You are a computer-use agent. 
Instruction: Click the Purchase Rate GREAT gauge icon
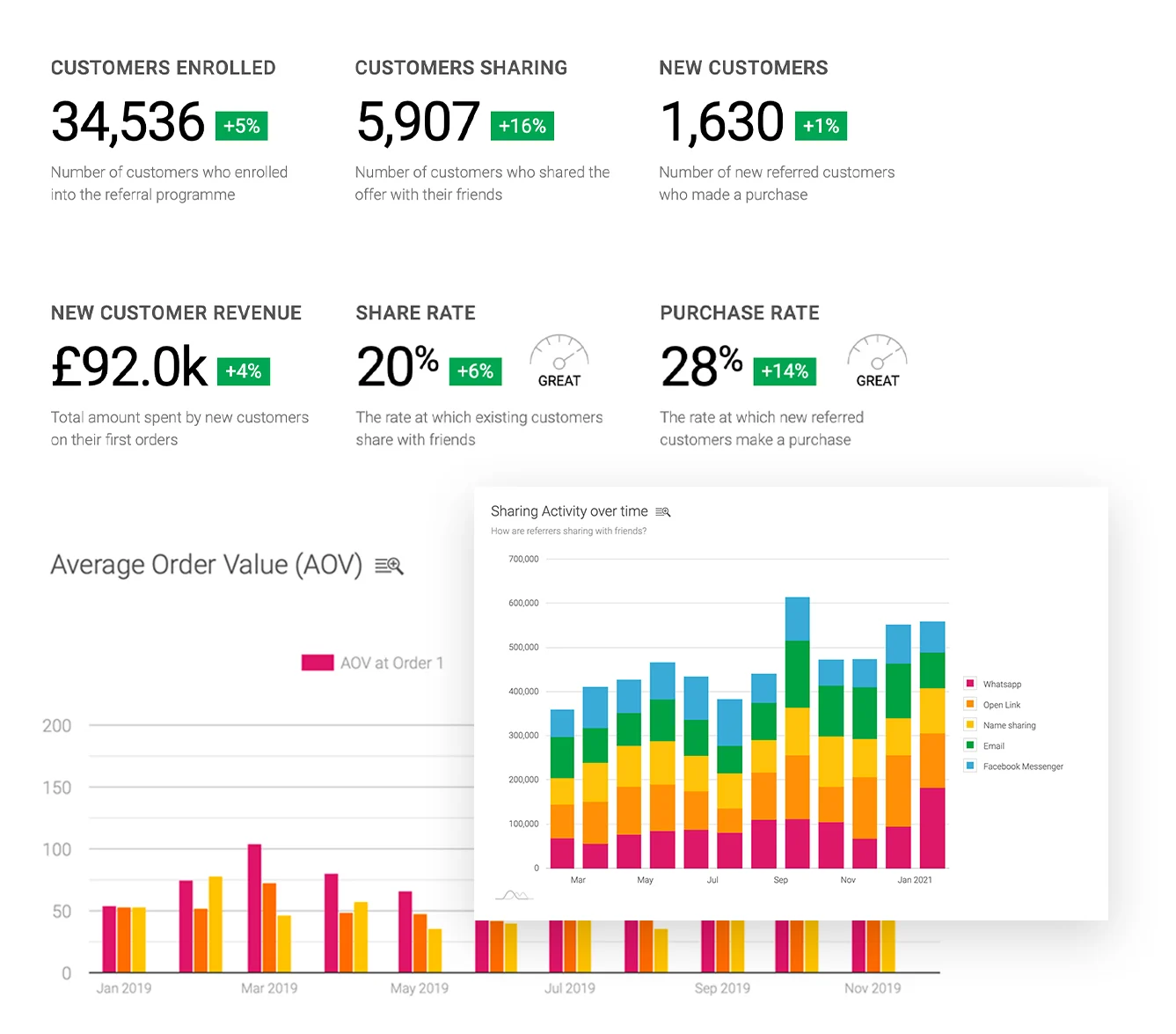[877, 361]
